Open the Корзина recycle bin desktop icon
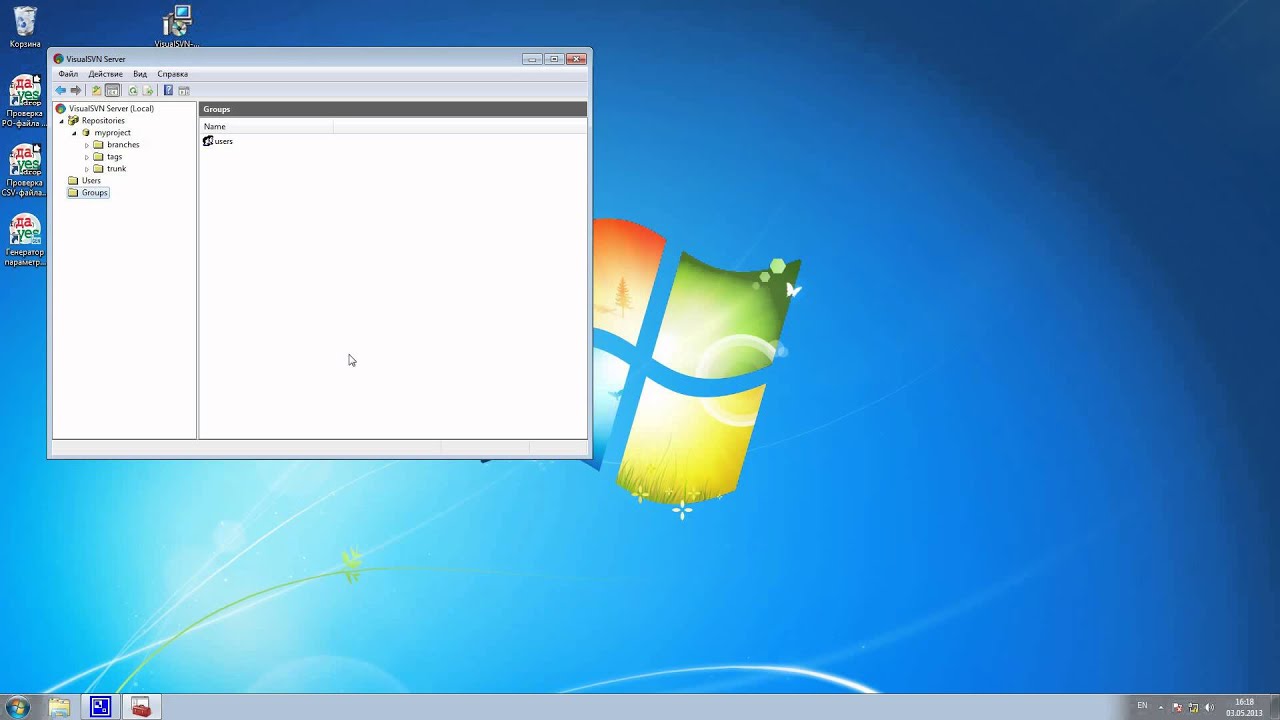1280x720 pixels. pyautogui.click(x=25, y=27)
